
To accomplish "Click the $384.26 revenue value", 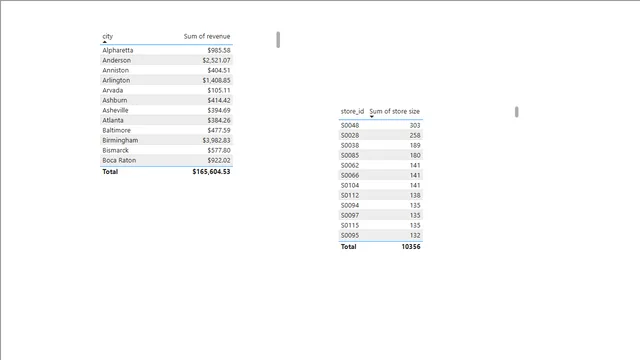I will 219,120.
